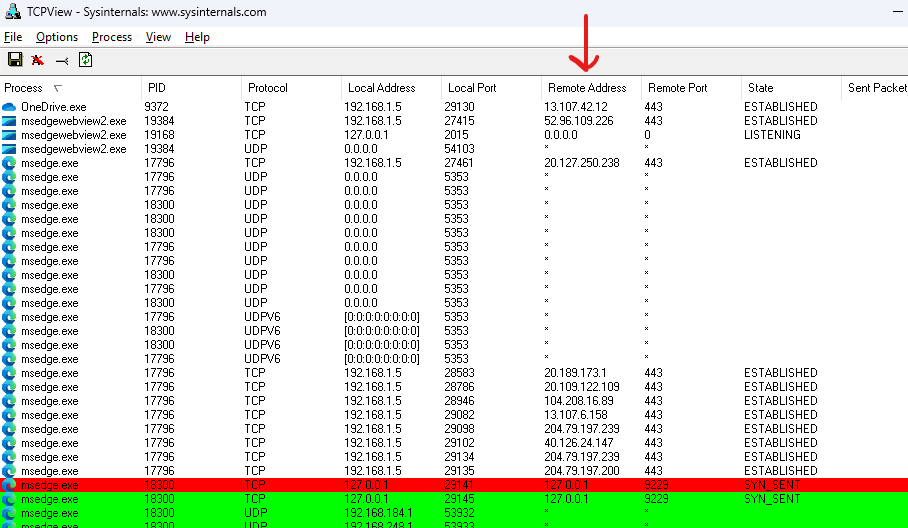Viewport: 908px width, 528px height.
Task: Select local port 2015 cell
Action: pyautogui.click(x=456, y=135)
